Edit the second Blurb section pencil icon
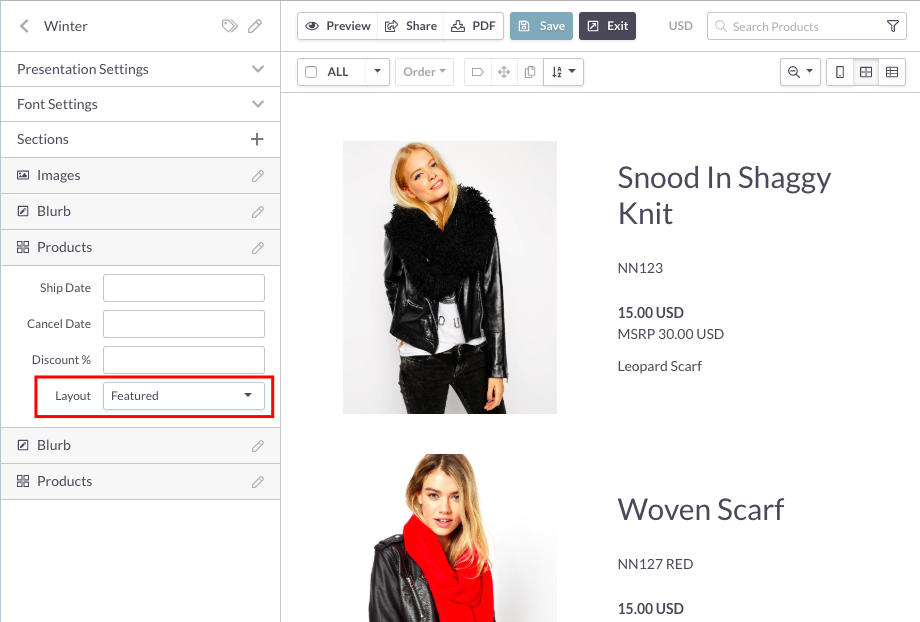Viewport: 920px width, 622px height. point(258,446)
